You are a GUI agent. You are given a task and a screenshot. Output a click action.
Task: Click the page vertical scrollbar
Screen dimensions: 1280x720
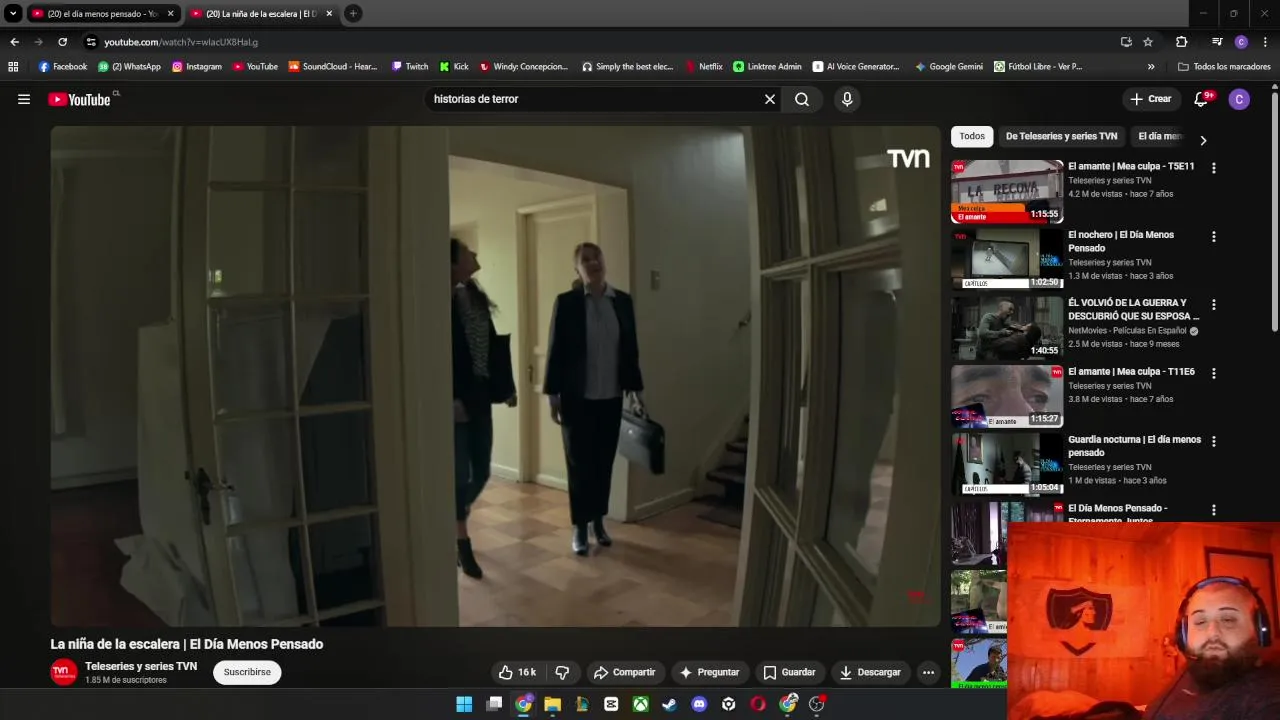[1275, 210]
